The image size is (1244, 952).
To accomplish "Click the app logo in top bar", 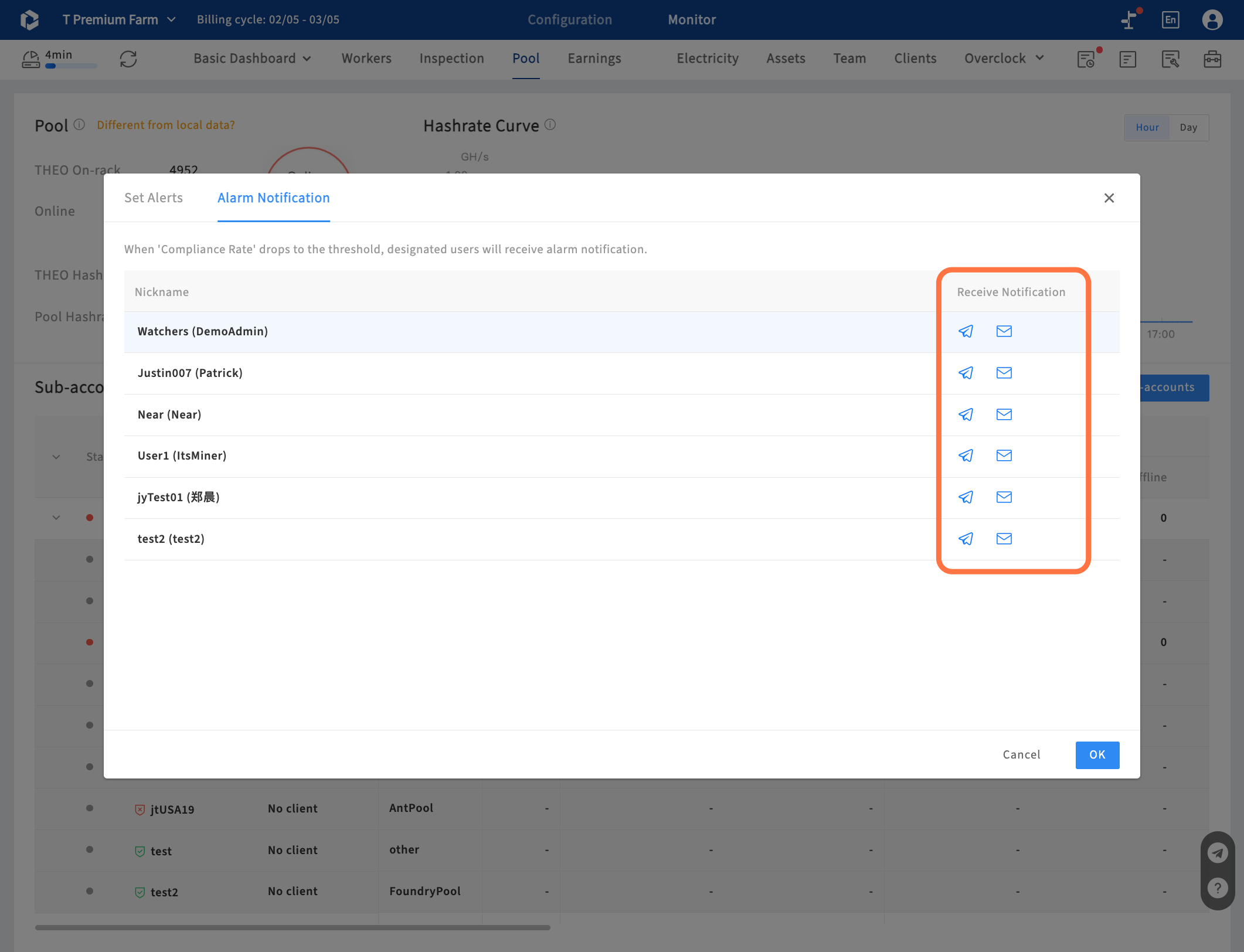I will [x=29, y=20].
